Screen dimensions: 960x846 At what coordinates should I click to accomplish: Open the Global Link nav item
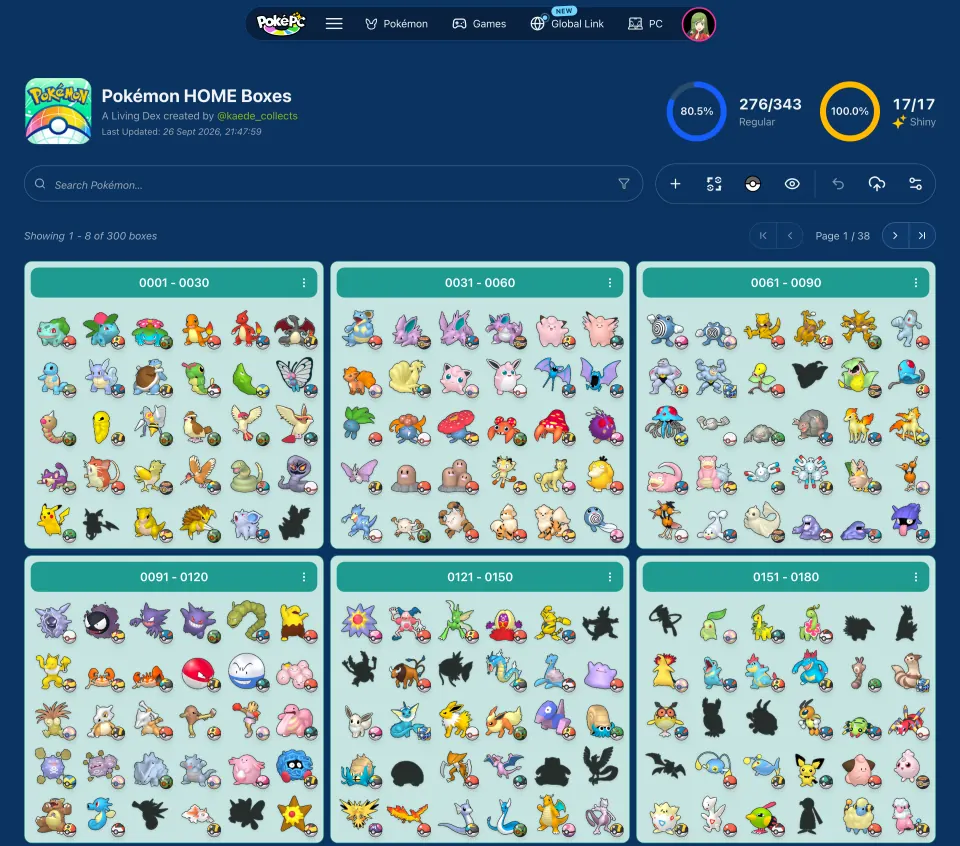coord(567,24)
